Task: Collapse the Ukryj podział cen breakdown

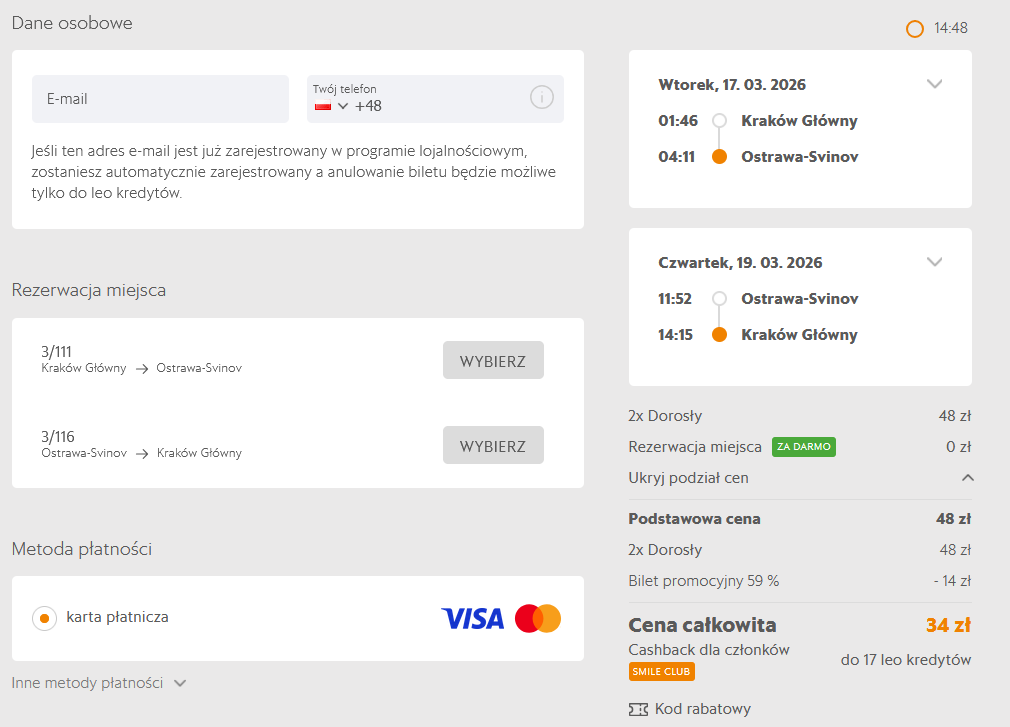Action: point(967,478)
